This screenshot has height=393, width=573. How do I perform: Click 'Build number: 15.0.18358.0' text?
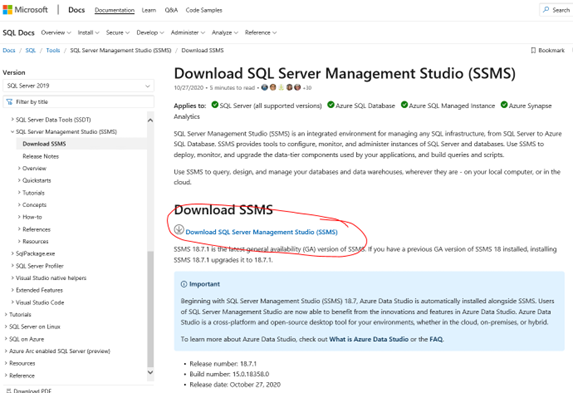pyautogui.click(x=229, y=374)
